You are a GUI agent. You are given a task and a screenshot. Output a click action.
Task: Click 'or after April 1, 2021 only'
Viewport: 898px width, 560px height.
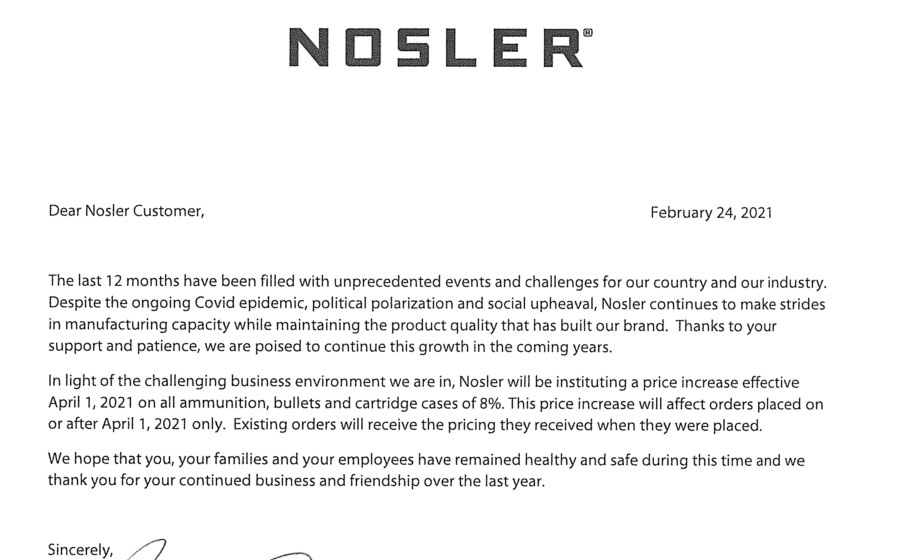(135, 424)
